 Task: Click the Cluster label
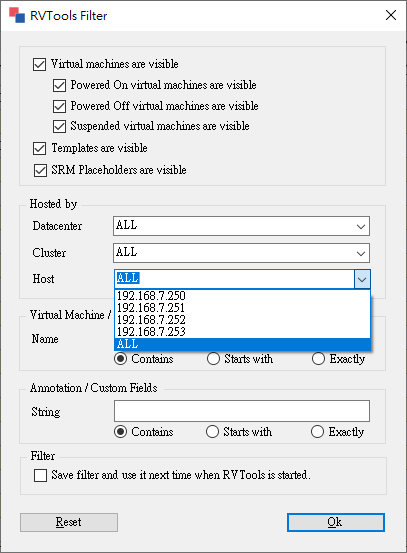click(x=49, y=253)
